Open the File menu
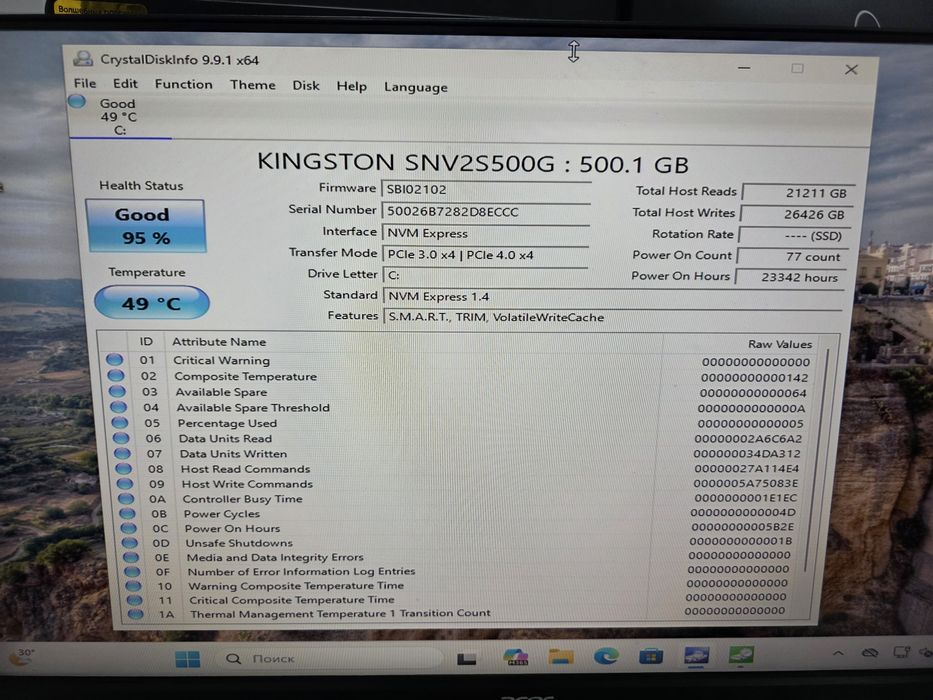The image size is (933, 700). point(84,83)
